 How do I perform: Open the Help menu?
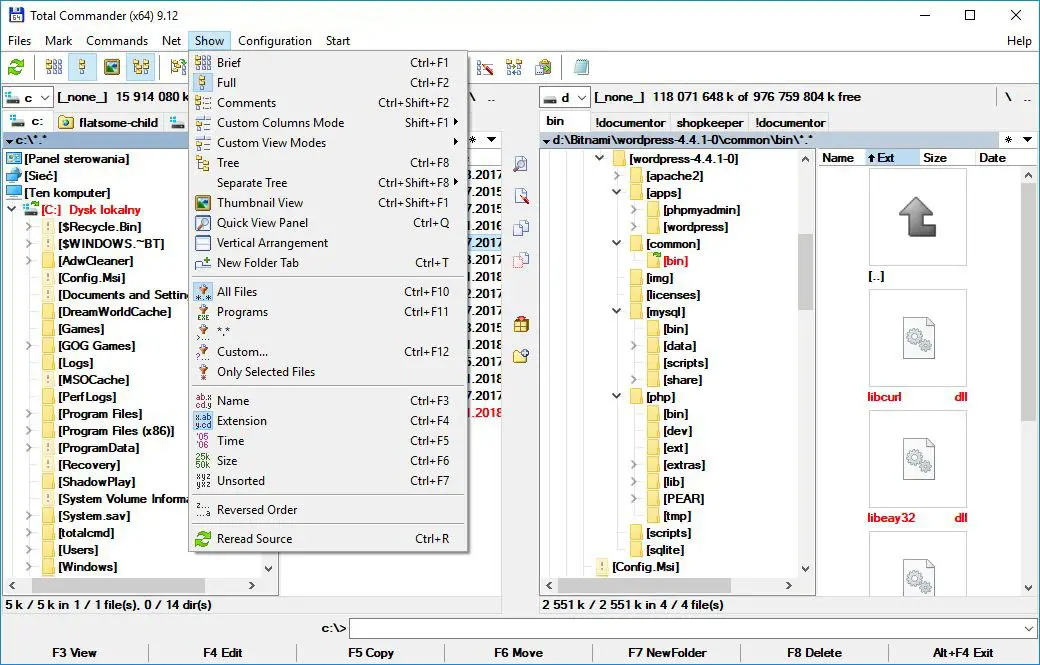pos(1019,41)
